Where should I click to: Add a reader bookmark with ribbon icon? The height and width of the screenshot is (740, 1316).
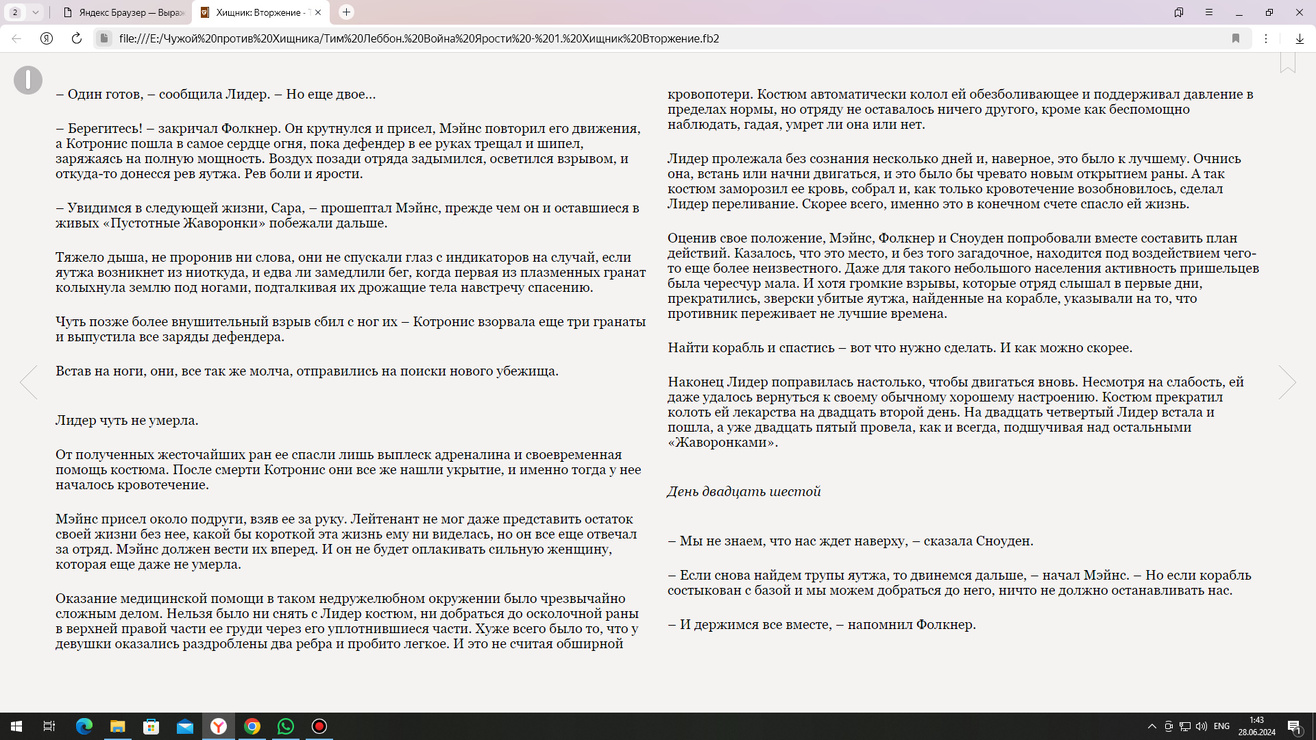coord(1287,62)
